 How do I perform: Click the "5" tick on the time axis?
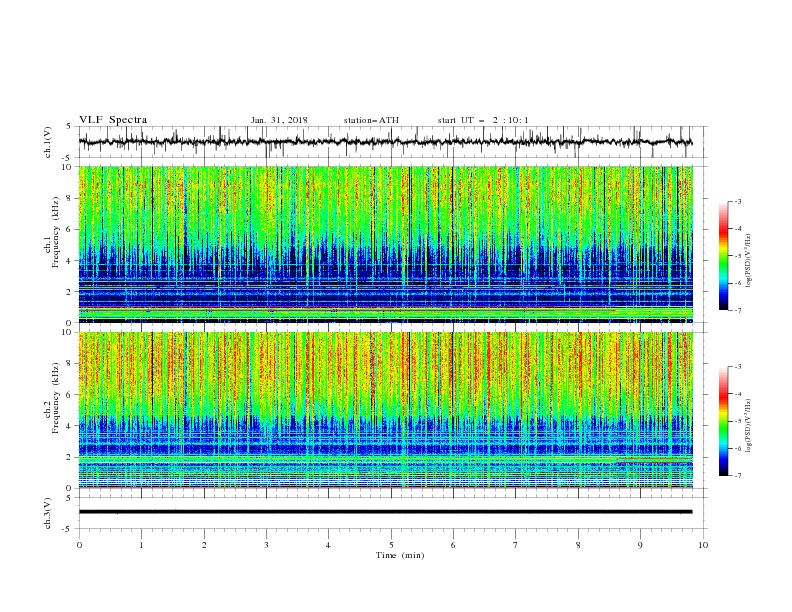point(391,545)
